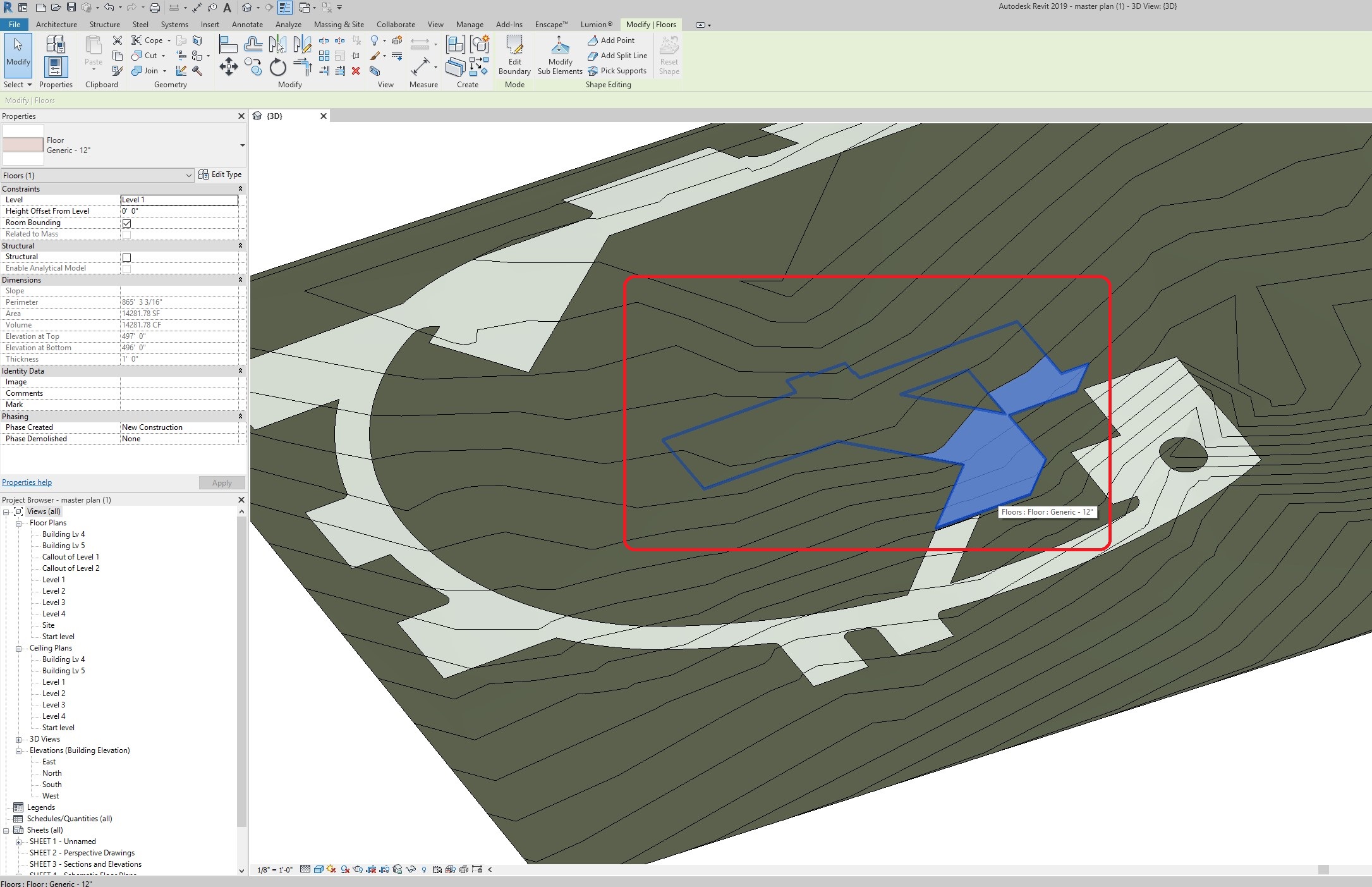Click the Detail Level icon in view control bar

click(x=305, y=869)
